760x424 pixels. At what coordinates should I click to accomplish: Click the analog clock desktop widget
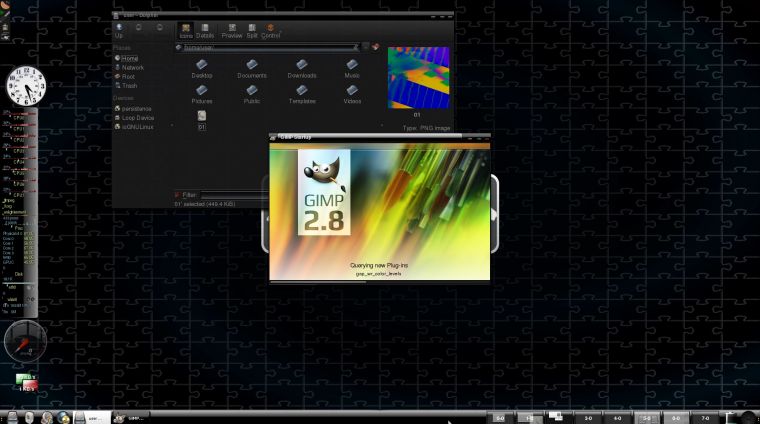coord(26,86)
